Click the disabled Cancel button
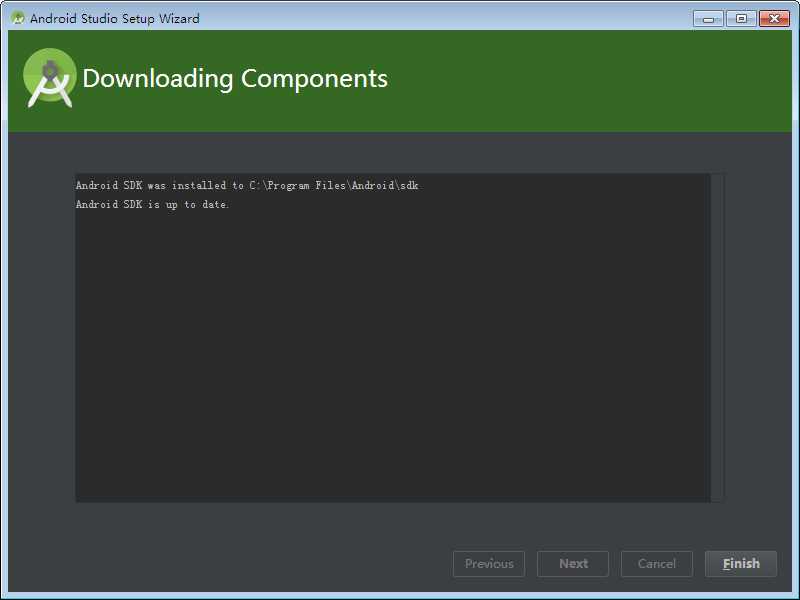Viewport: 800px width, 600px height. [657, 564]
